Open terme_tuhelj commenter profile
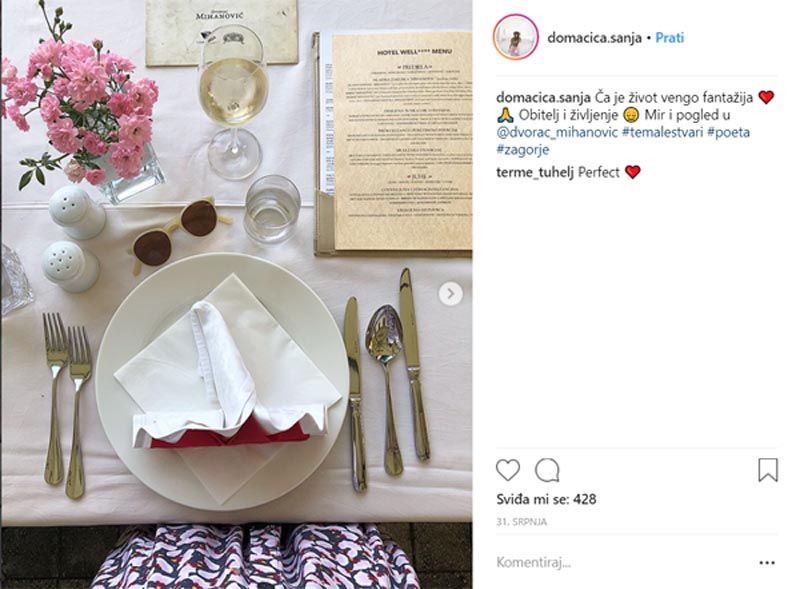800x589 pixels. [535, 173]
